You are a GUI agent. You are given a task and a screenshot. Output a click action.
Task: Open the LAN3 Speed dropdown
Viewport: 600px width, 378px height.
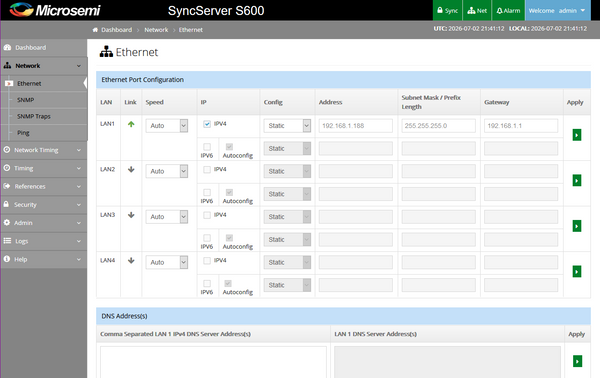click(x=166, y=217)
